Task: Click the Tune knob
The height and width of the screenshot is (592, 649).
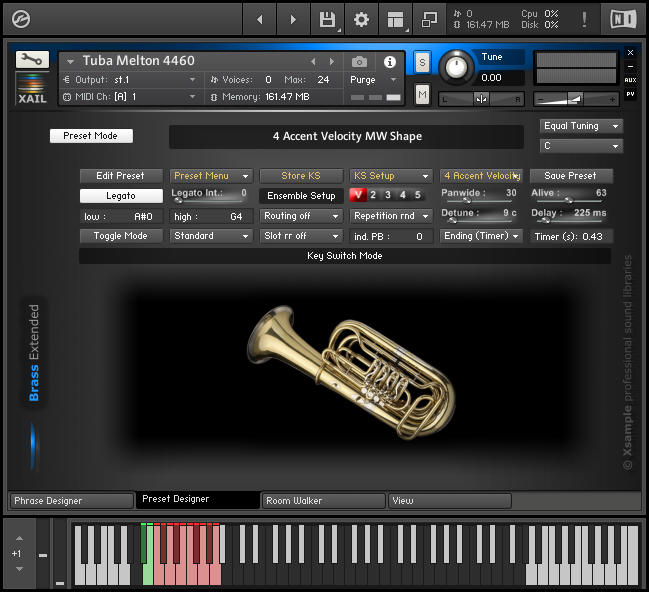Action: coord(456,66)
